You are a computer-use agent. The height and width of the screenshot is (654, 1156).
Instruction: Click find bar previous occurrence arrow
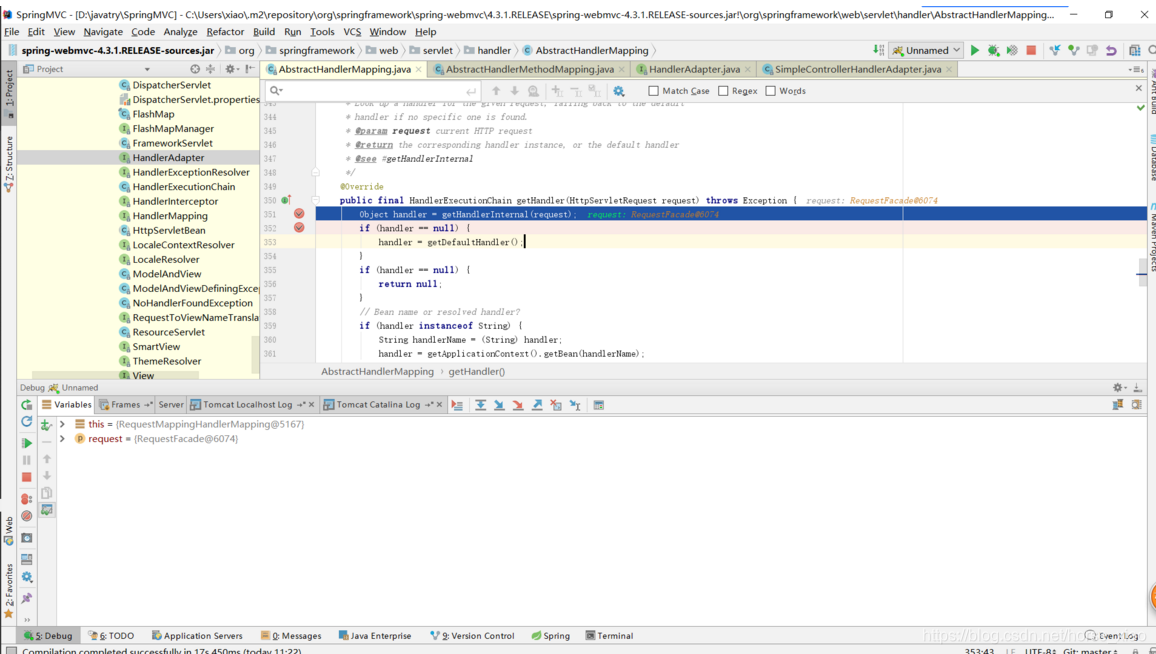coord(496,91)
